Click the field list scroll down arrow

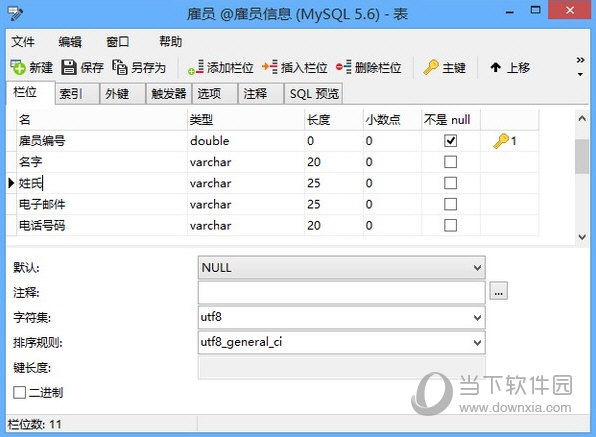coord(582,237)
